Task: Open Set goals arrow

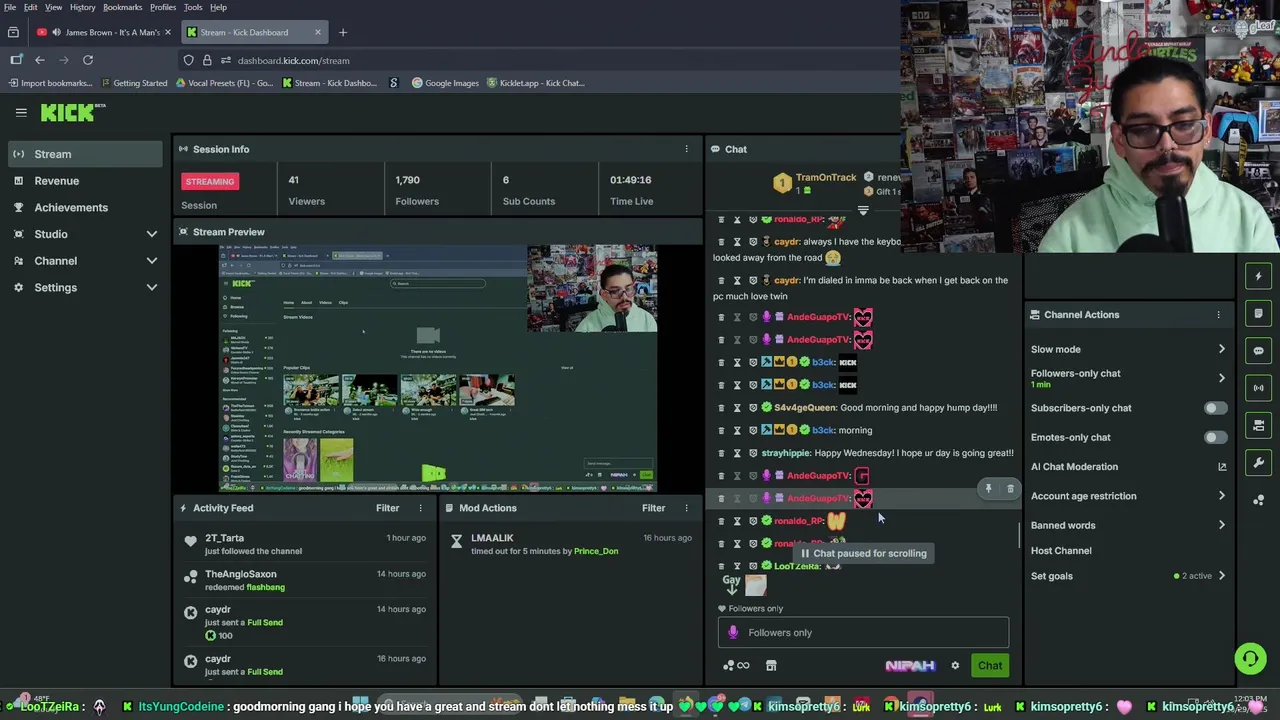Action: tap(1221, 576)
